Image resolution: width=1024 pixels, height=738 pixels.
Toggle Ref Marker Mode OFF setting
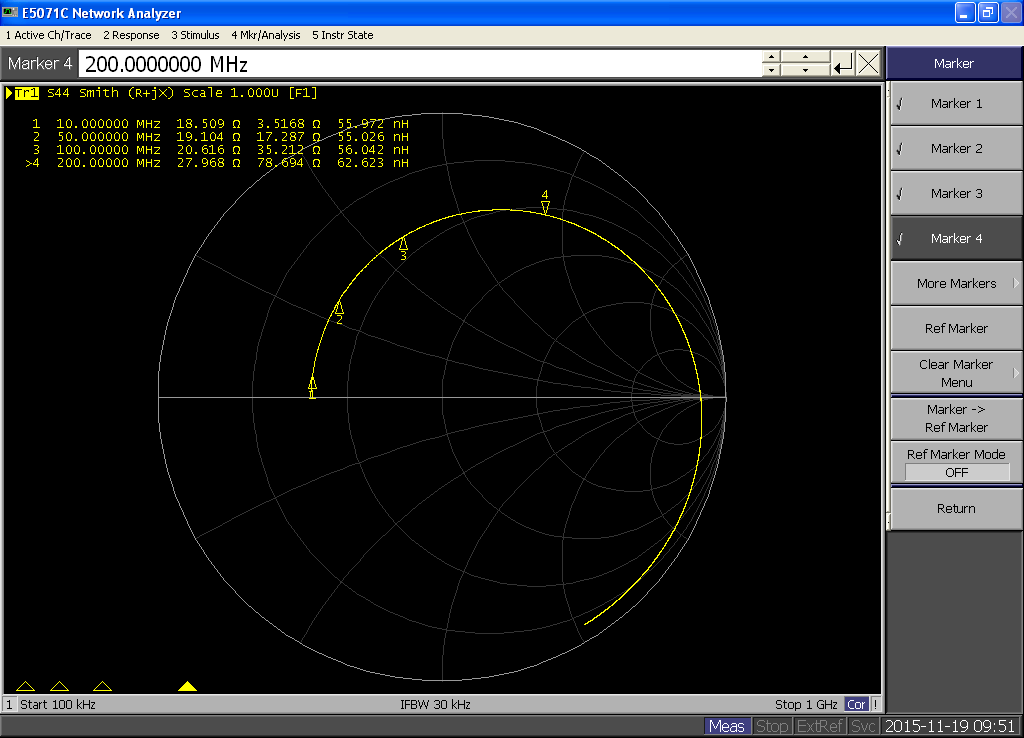(x=956, y=462)
